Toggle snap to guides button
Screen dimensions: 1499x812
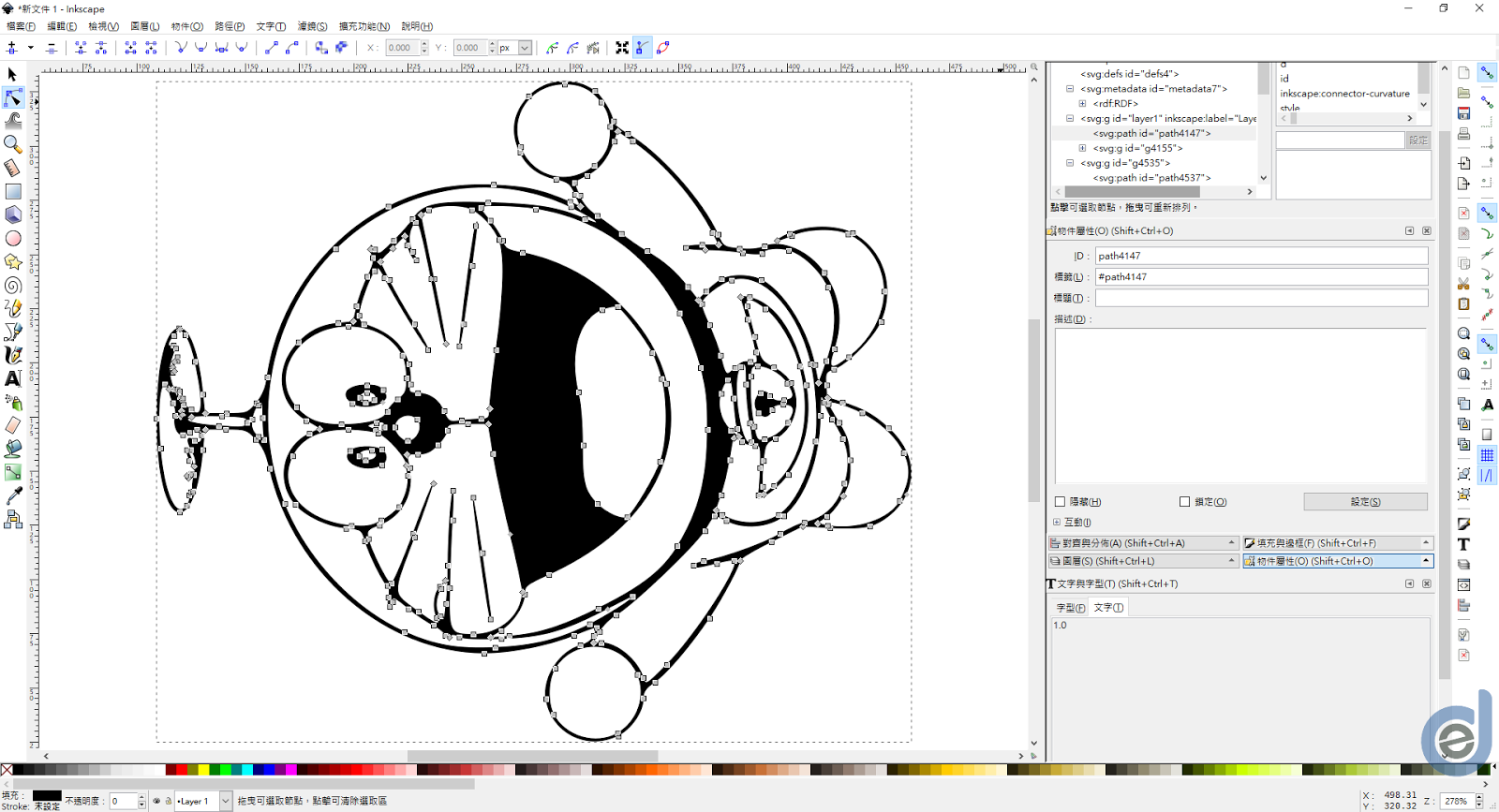(x=1487, y=476)
